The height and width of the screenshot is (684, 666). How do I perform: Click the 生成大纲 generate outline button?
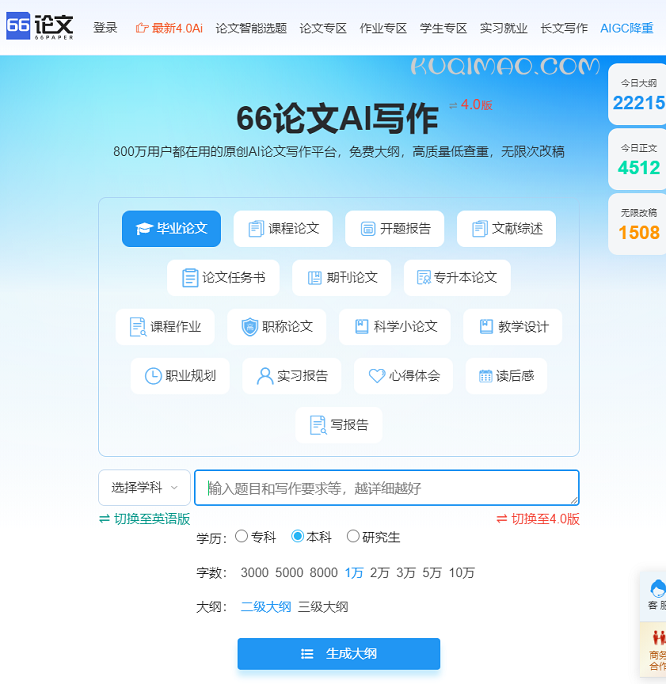pyautogui.click(x=339, y=654)
